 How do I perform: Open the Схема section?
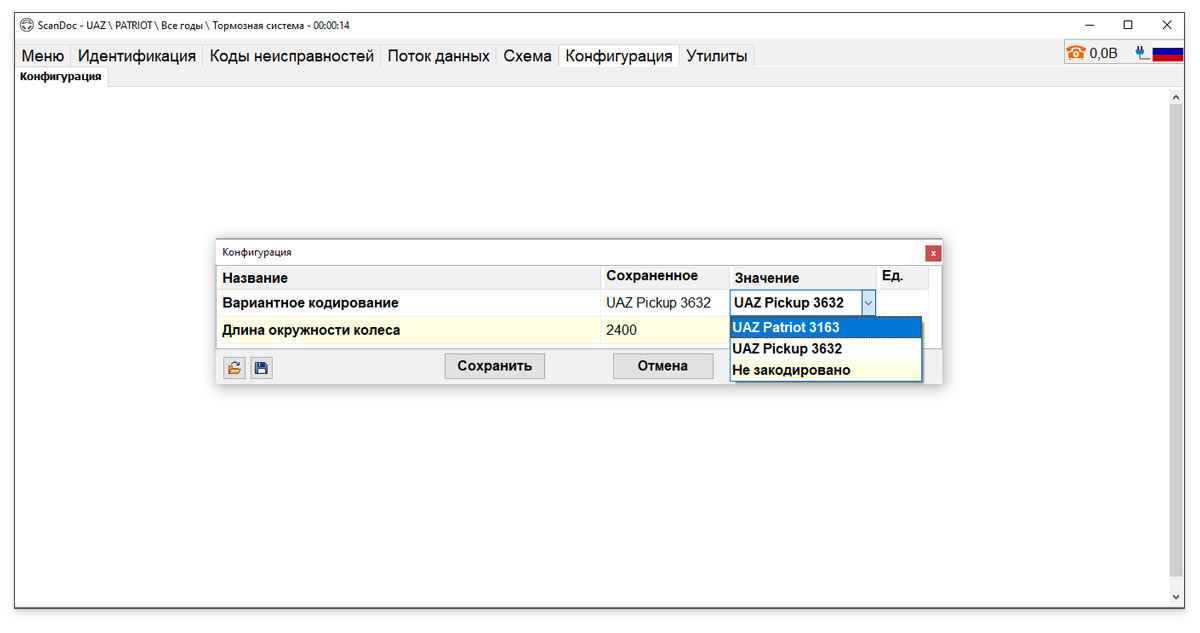click(527, 56)
